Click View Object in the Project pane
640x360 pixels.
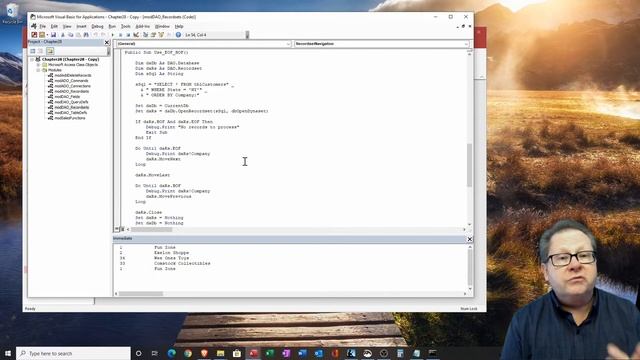click(x=40, y=51)
